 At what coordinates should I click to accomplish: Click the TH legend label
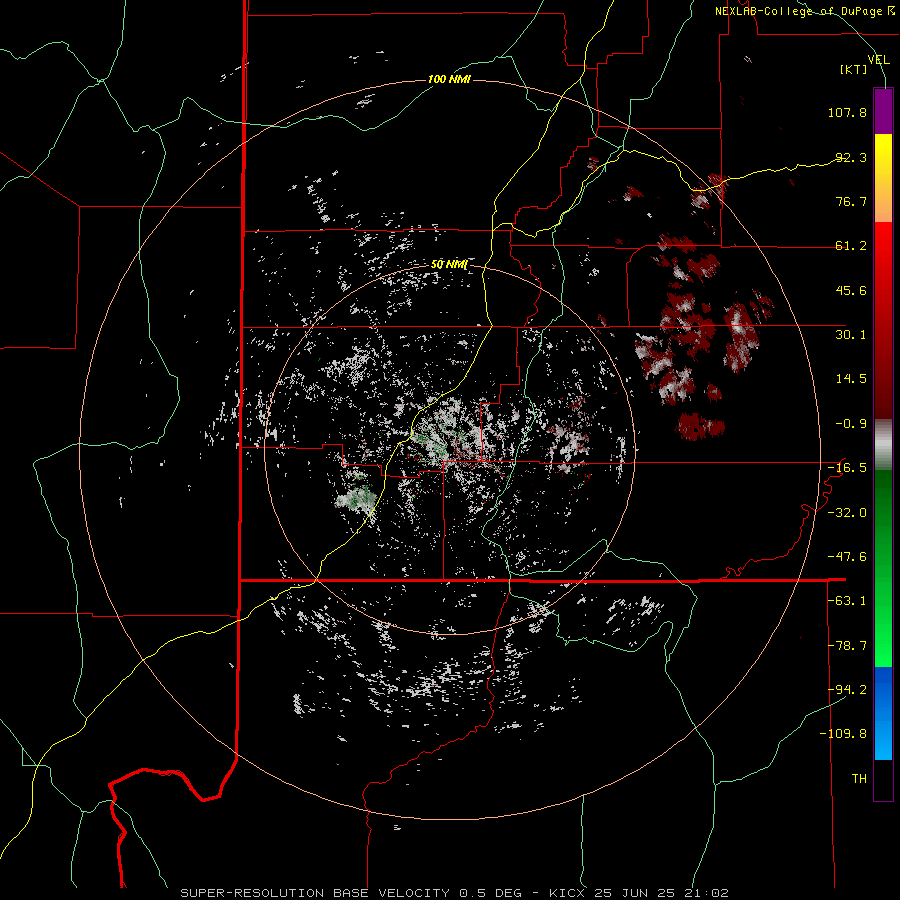pyautogui.click(x=859, y=779)
